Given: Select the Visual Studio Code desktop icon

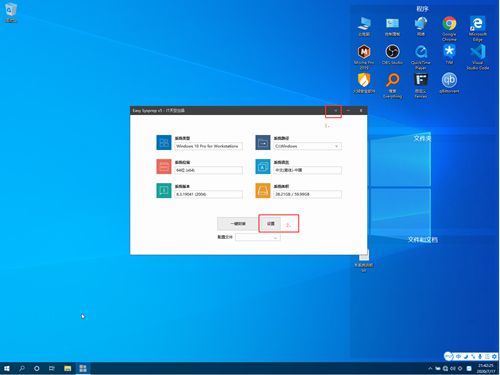Looking at the screenshot, I should point(478,57).
